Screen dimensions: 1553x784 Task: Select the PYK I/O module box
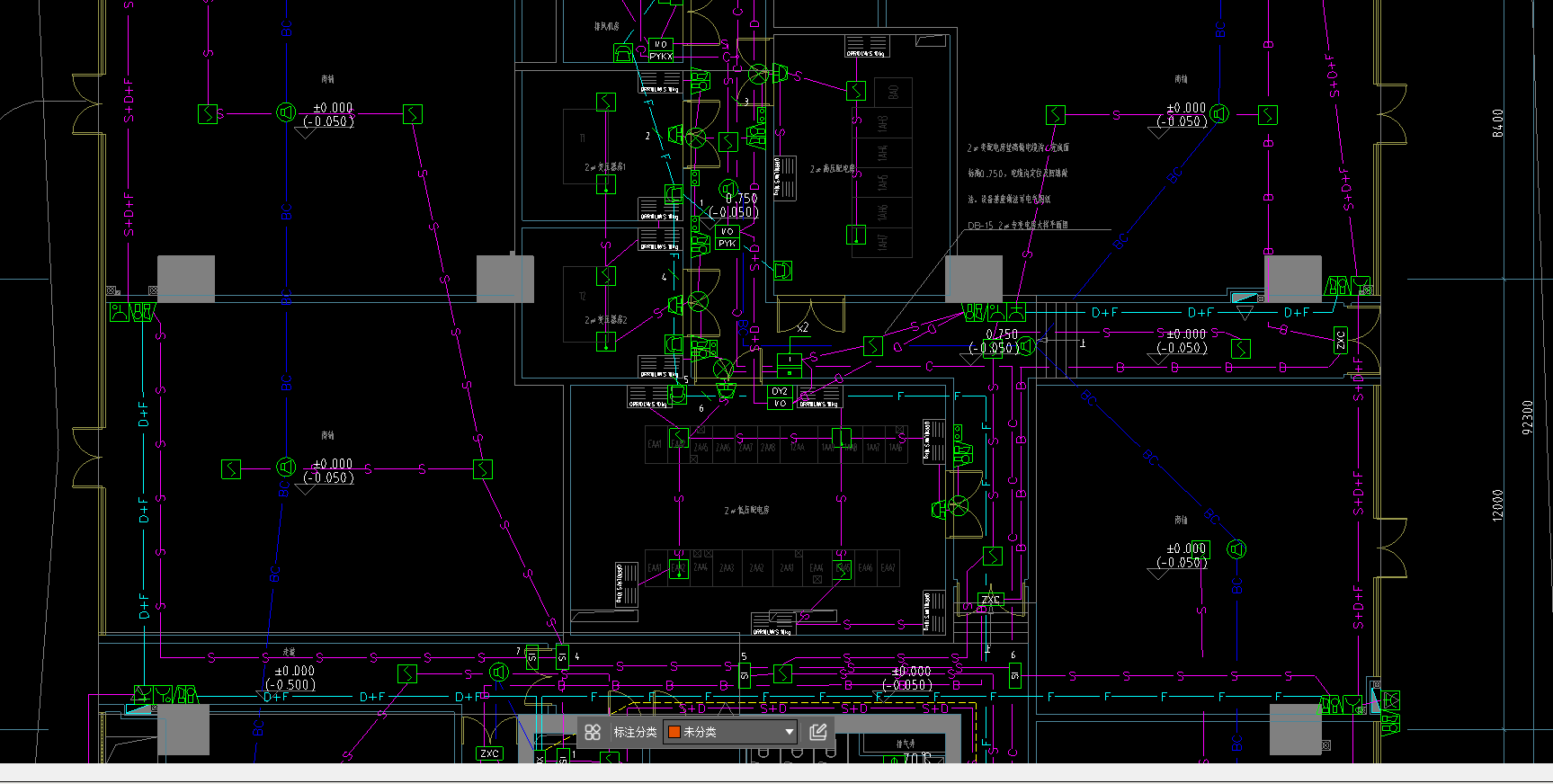click(x=727, y=237)
